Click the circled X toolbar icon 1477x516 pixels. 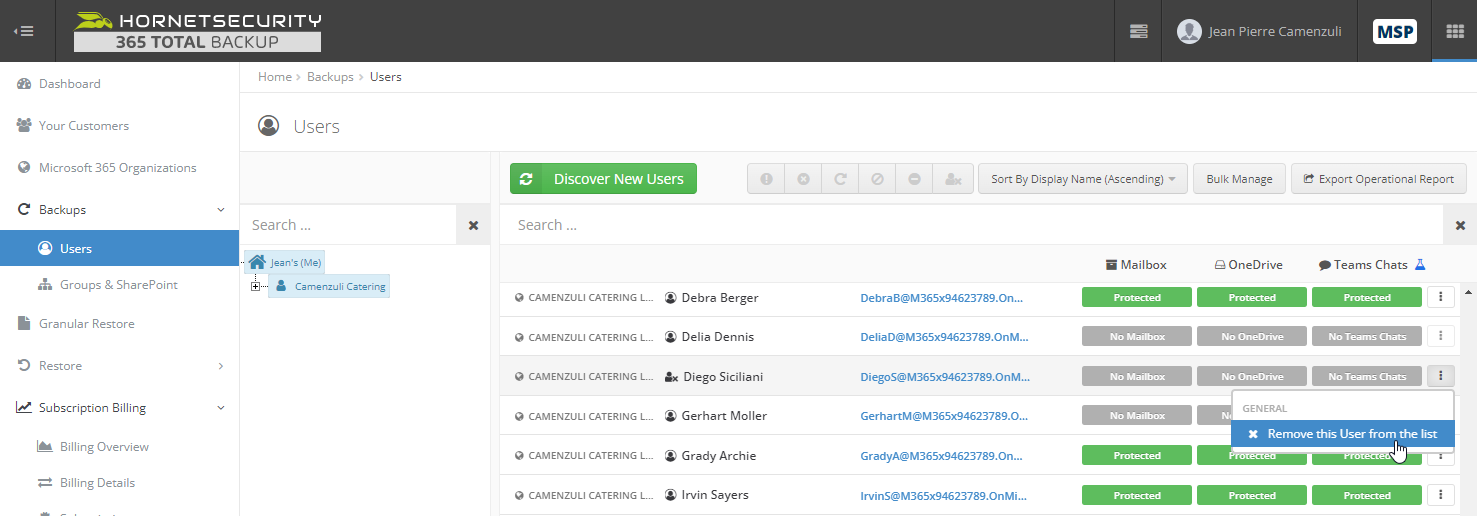coord(803,179)
